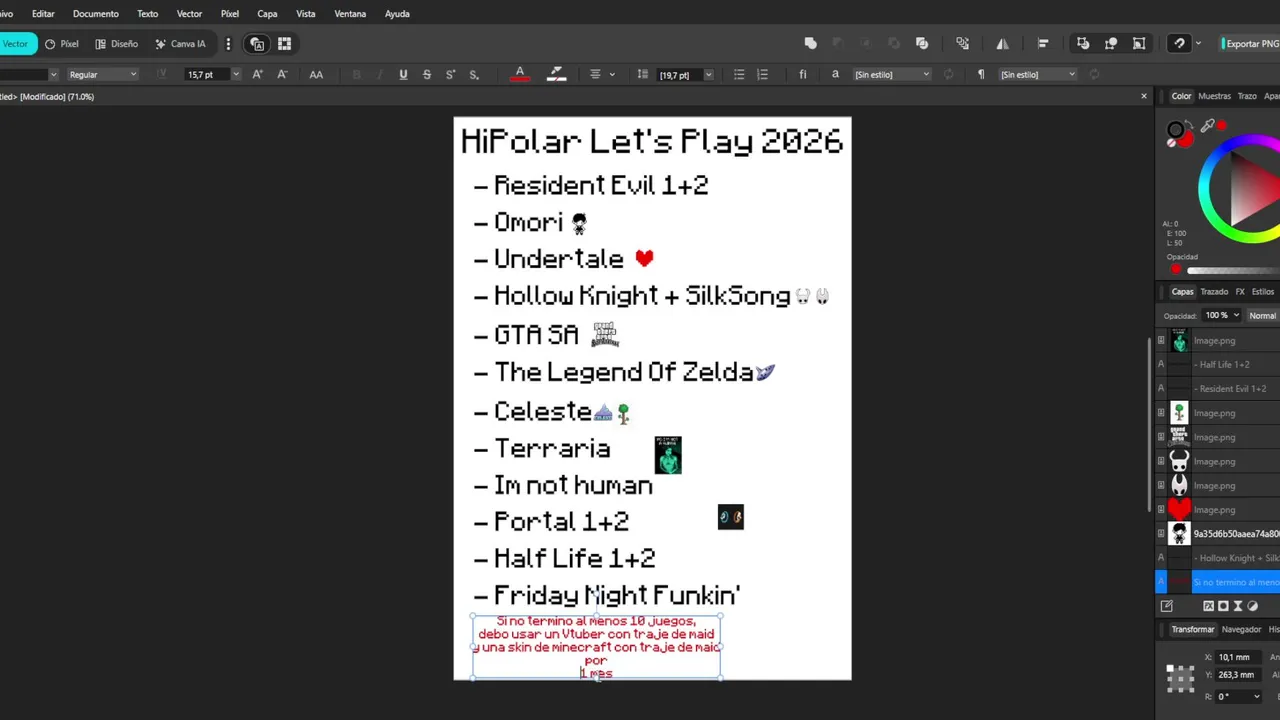
Task: Apply a bulleted list
Action: (x=739, y=75)
